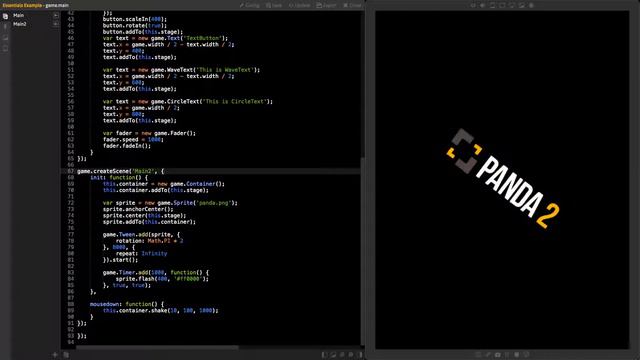Click line 51 game.WaveText code

pyautogui.click(x=181, y=70)
